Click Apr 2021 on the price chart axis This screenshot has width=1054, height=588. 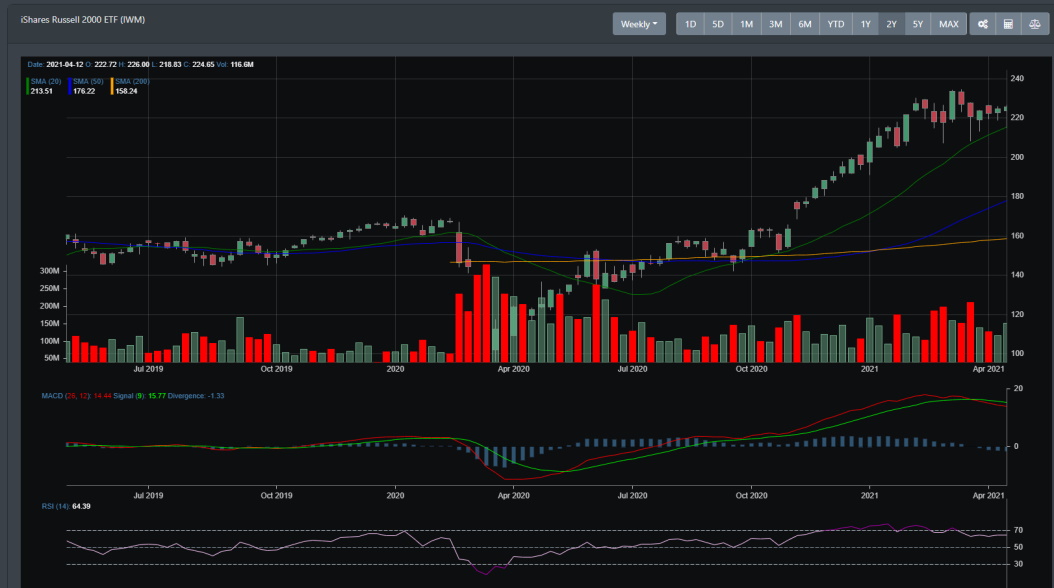click(x=988, y=369)
